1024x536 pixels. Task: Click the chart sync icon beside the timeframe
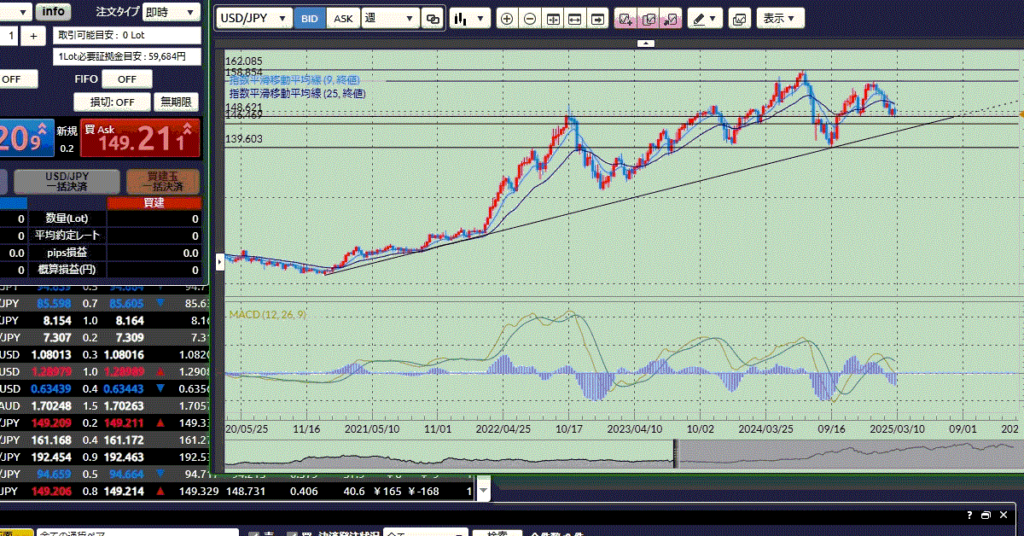[x=433, y=19]
